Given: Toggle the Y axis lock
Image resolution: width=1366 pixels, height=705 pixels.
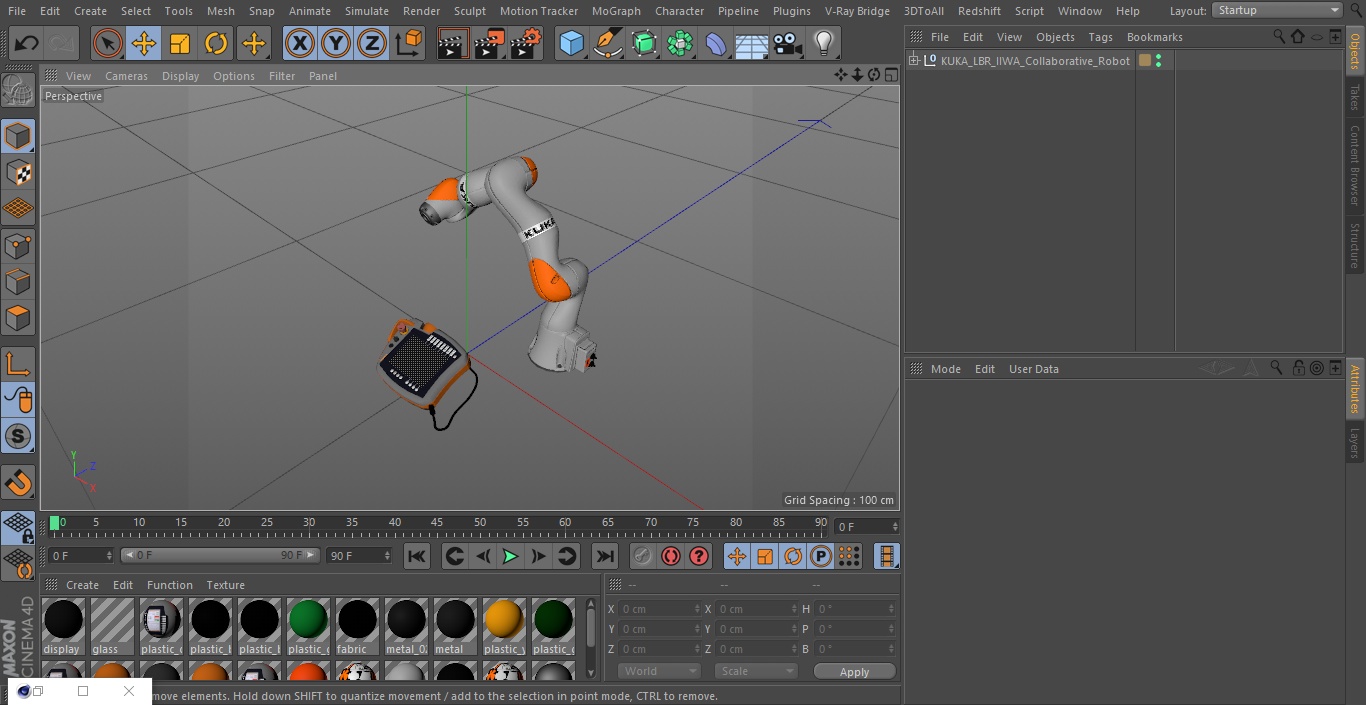Looking at the screenshot, I should coord(336,43).
